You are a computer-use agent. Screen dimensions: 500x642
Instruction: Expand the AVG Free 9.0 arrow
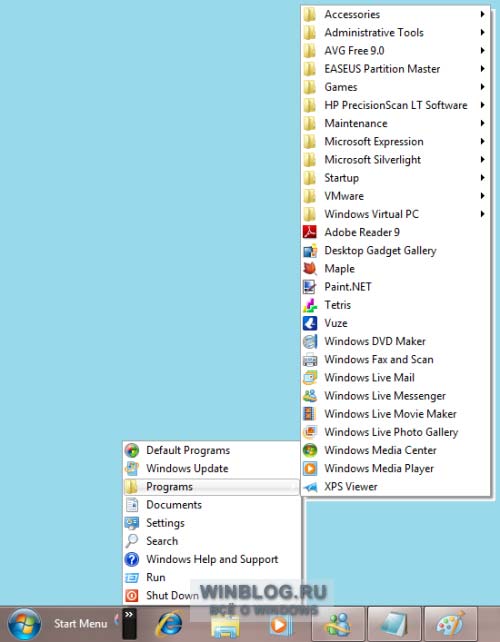[482, 51]
